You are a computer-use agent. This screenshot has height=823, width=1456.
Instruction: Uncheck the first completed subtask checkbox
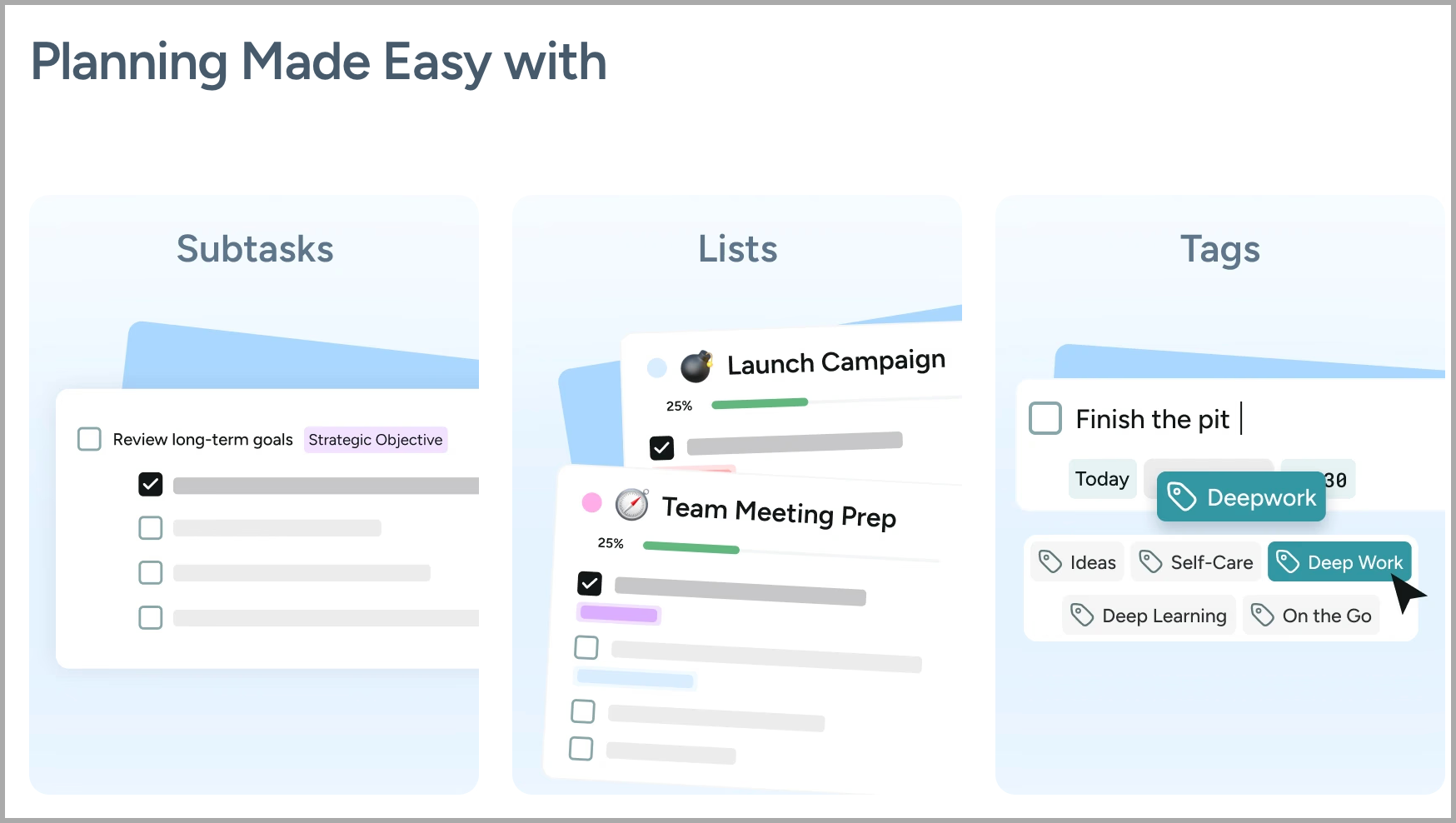pyautogui.click(x=151, y=484)
